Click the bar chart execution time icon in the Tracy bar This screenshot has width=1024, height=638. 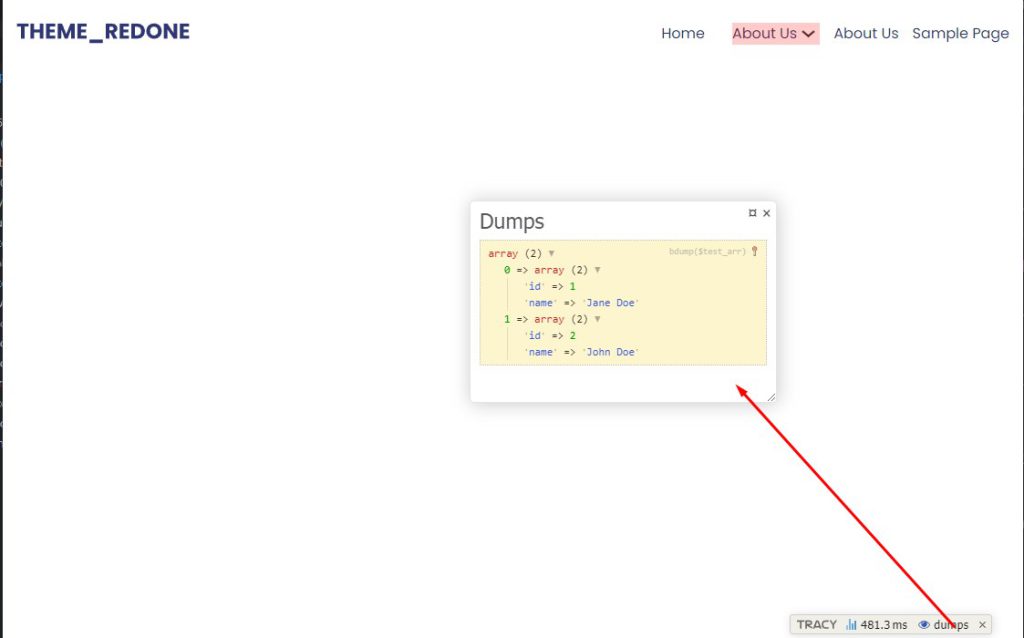tap(851, 625)
